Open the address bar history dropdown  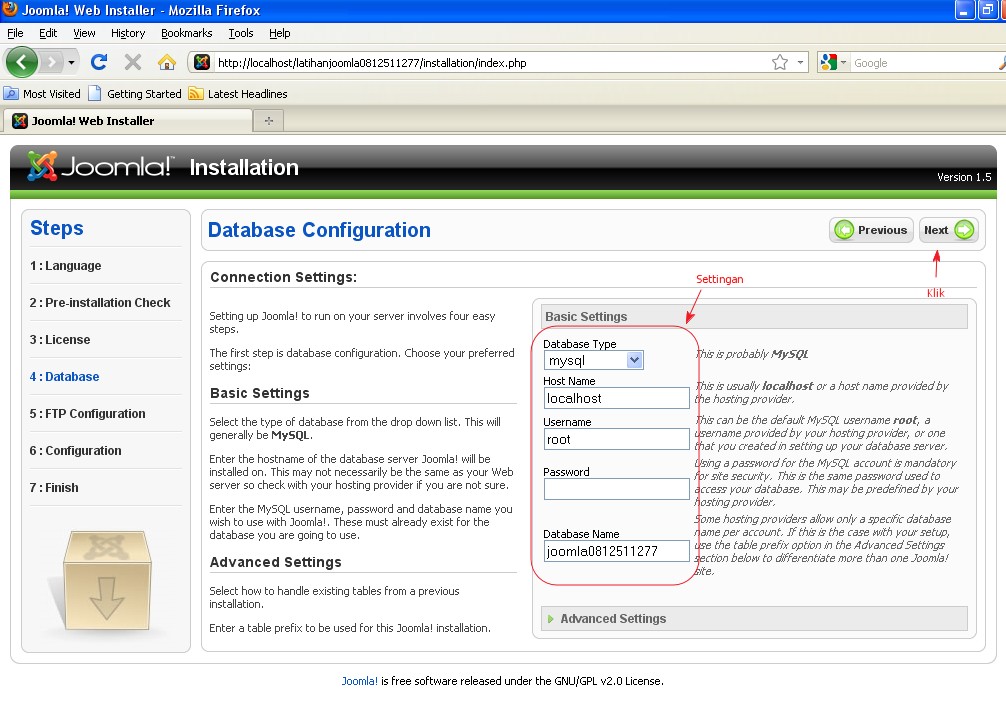point(800,62)
